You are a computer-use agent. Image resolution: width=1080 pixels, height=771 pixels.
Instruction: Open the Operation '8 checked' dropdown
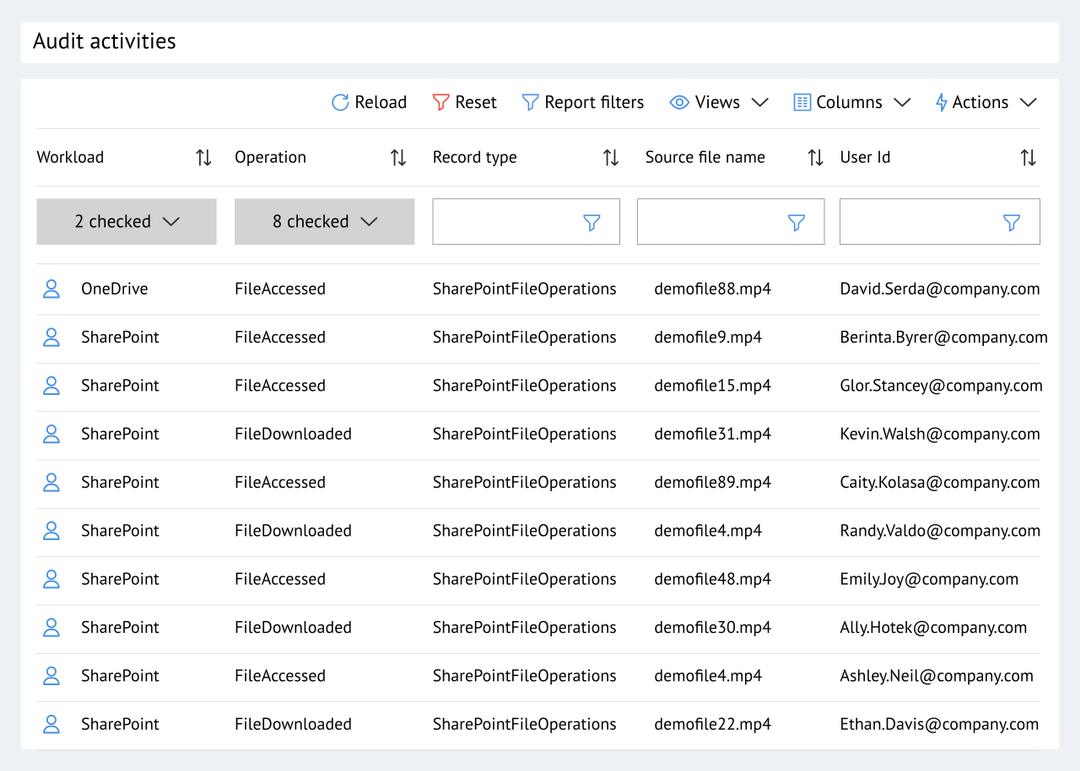tap(324, 221)
